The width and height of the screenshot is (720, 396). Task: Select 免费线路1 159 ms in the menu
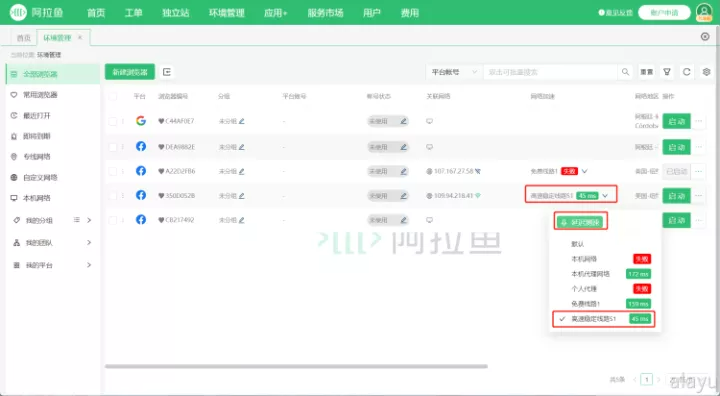click(x=604, y=304)
